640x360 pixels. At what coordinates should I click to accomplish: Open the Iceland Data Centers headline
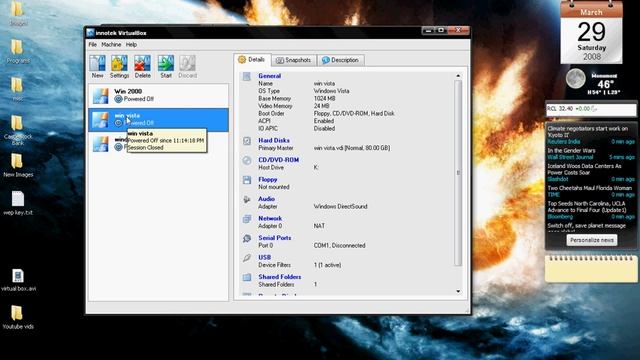click(x=584, y=169)
